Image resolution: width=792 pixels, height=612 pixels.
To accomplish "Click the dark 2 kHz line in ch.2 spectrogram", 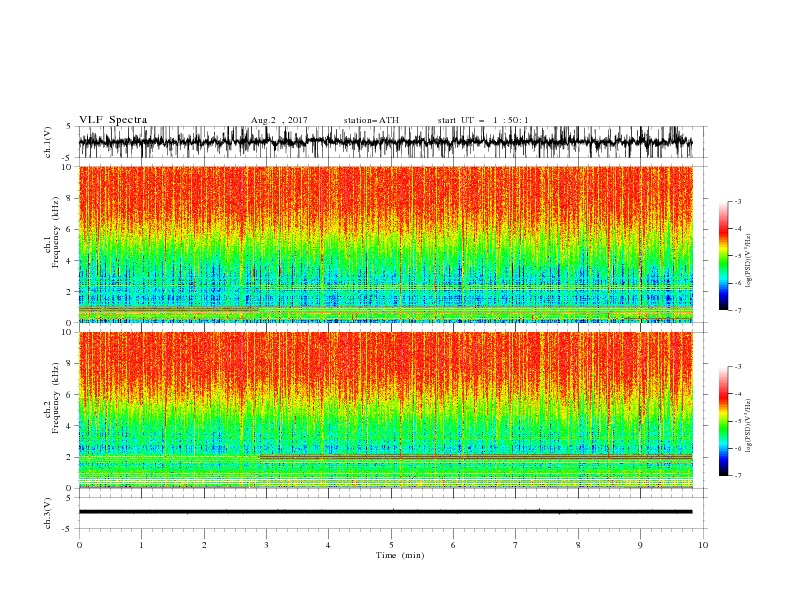I will pyautogui.click(x=476, y=457).
